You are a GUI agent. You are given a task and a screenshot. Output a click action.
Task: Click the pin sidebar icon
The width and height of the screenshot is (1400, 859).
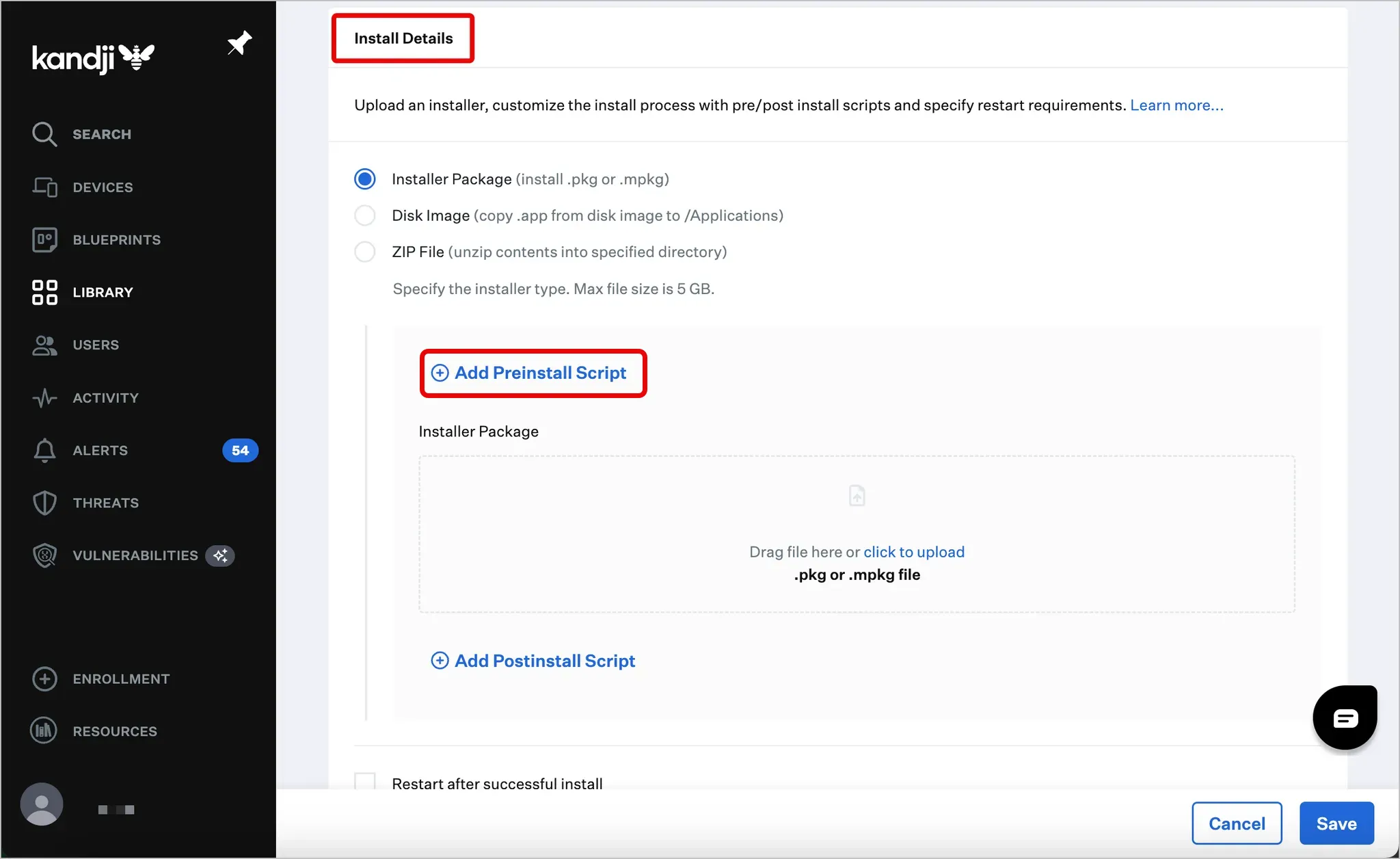239,44
